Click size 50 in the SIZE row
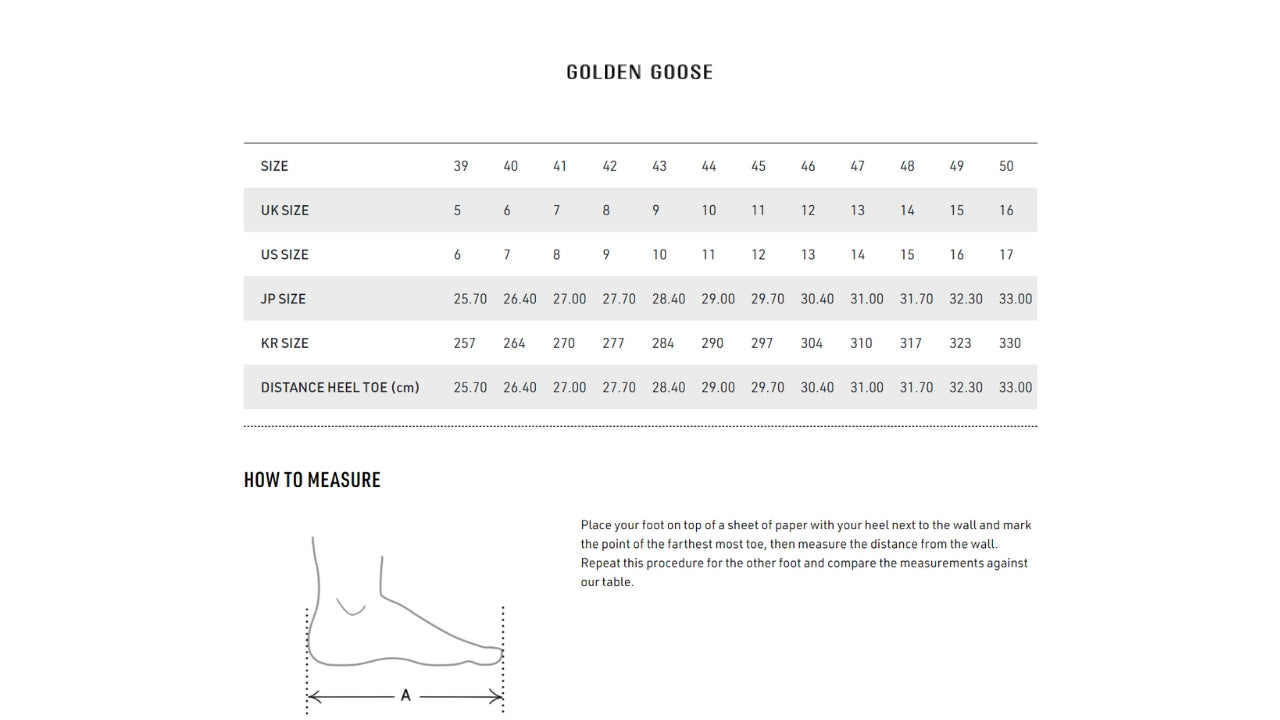The width and height of the screenshot is (1280, 720). pos(1006,166)
